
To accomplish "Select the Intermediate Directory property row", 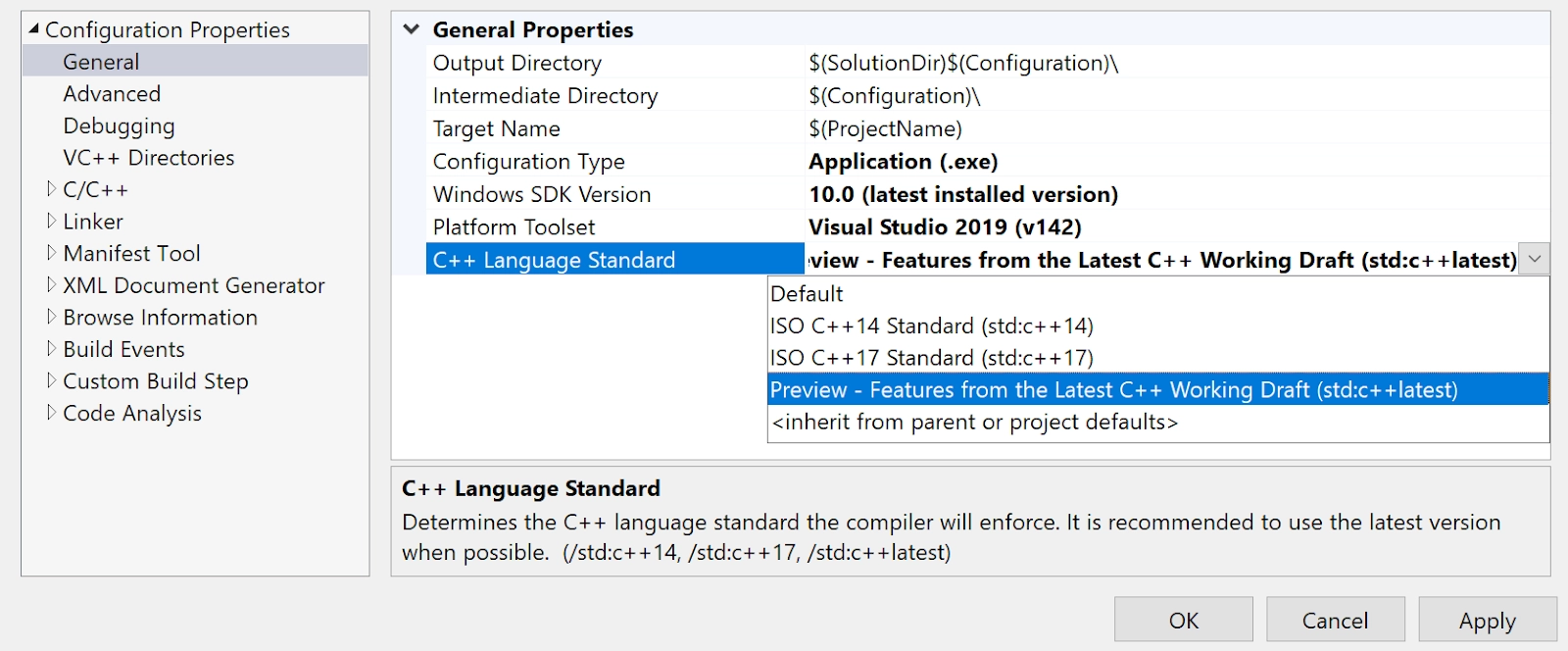I will point(988,95).
